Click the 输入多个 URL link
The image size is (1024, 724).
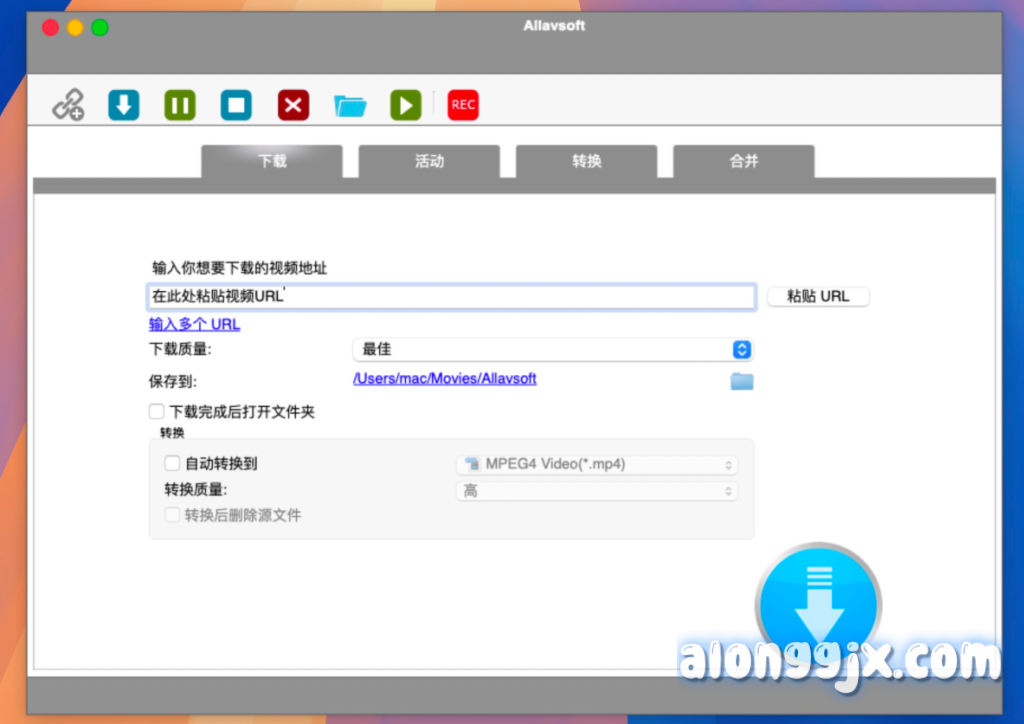pos(195,324)
